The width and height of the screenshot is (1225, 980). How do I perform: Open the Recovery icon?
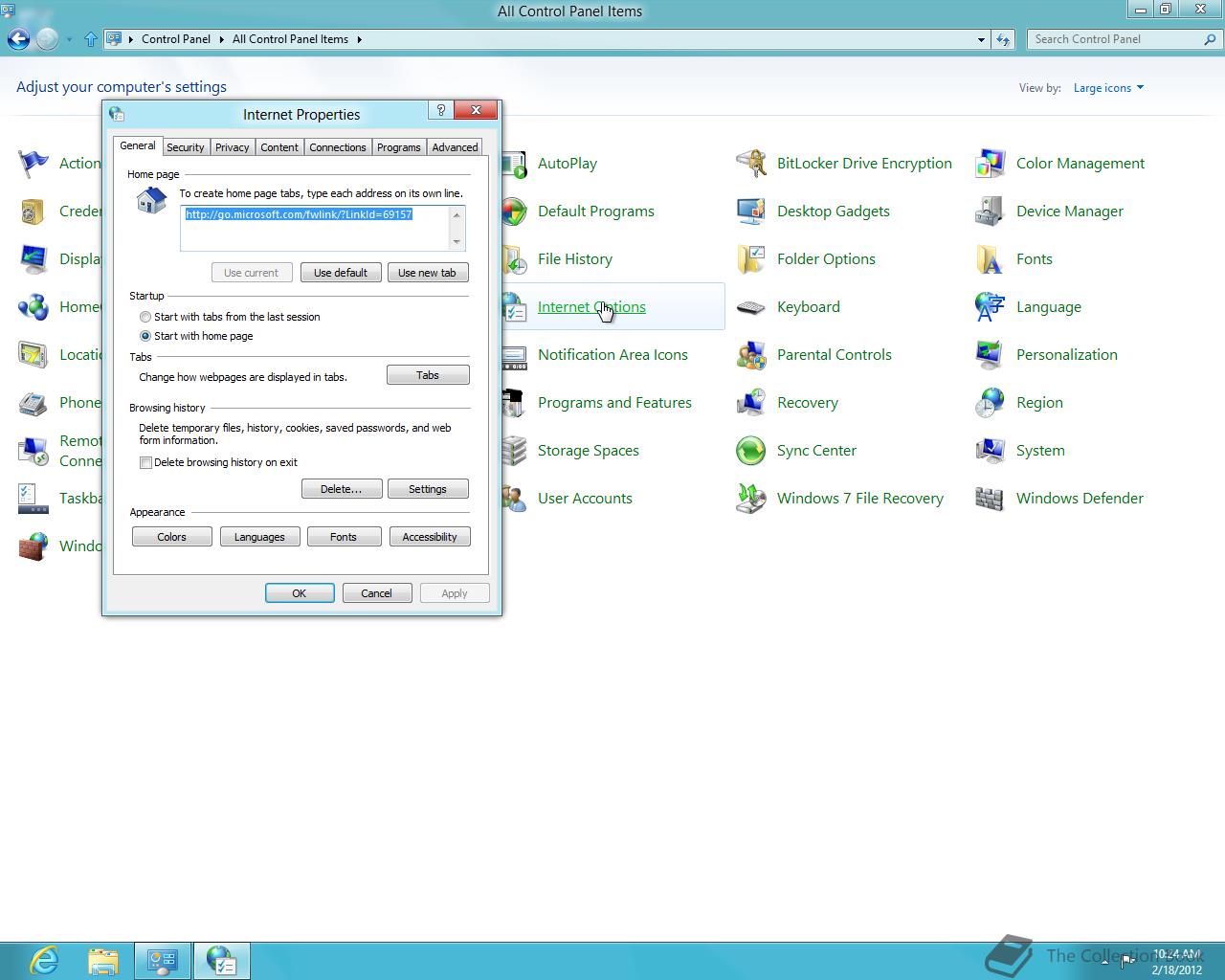(751, 403)
